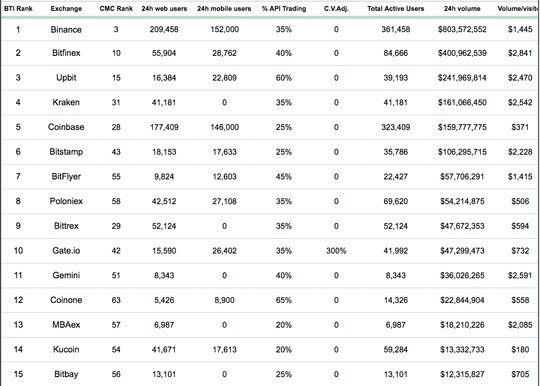Select Kucoin's 59,284 total users cell
Viewport: 540px width, 386px height.
tap(396, 350)
